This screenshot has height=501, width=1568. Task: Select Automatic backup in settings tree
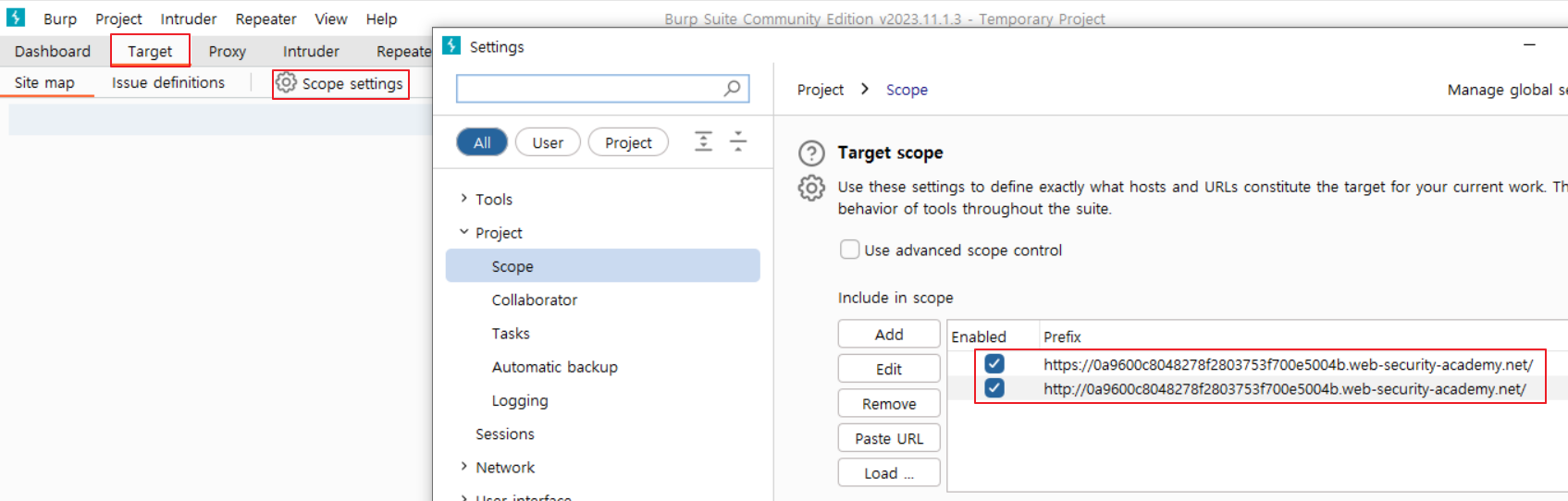pyautogui.click(x=554, y=367)
